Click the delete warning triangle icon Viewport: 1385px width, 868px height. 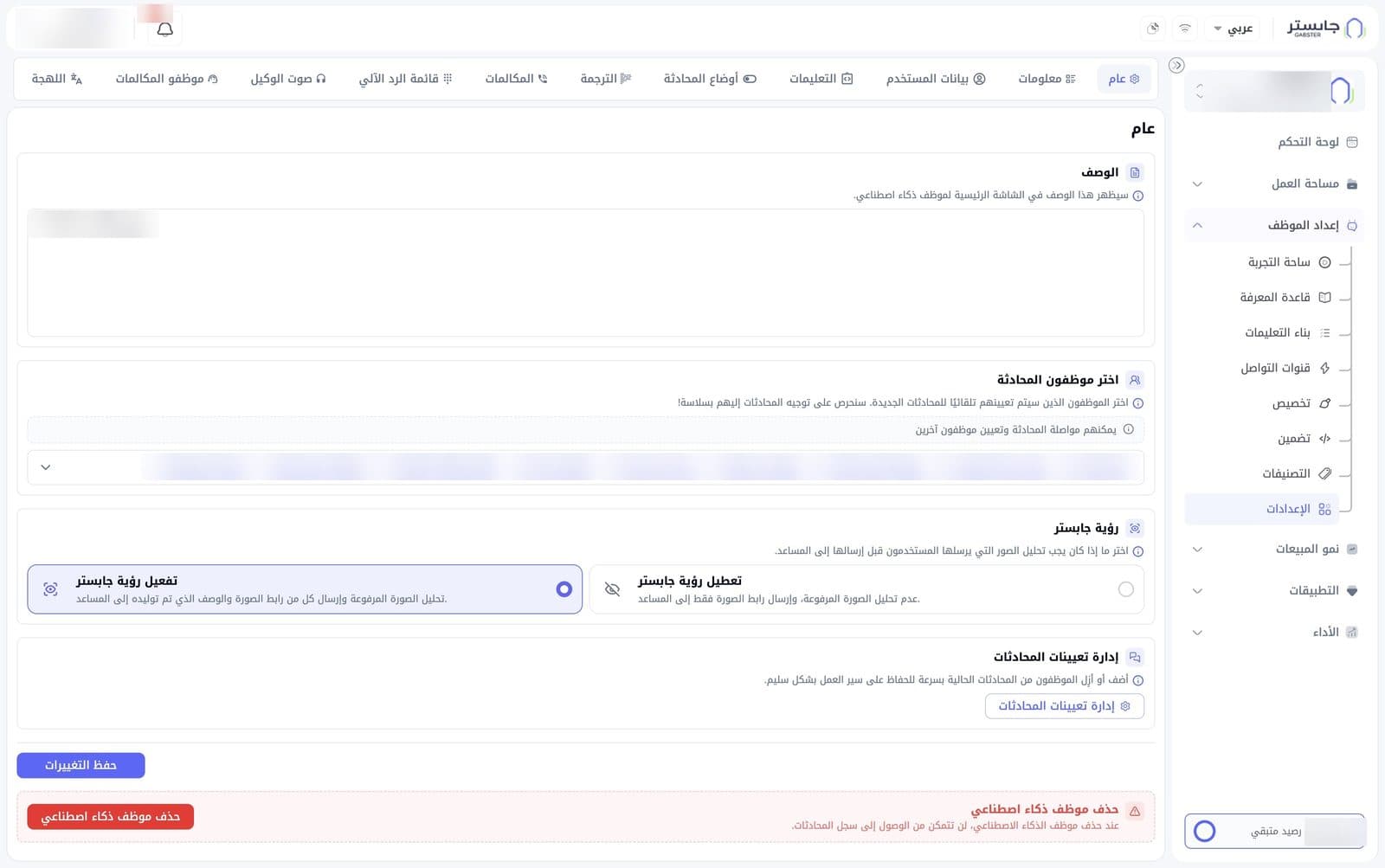click(x=1135, y=811)
